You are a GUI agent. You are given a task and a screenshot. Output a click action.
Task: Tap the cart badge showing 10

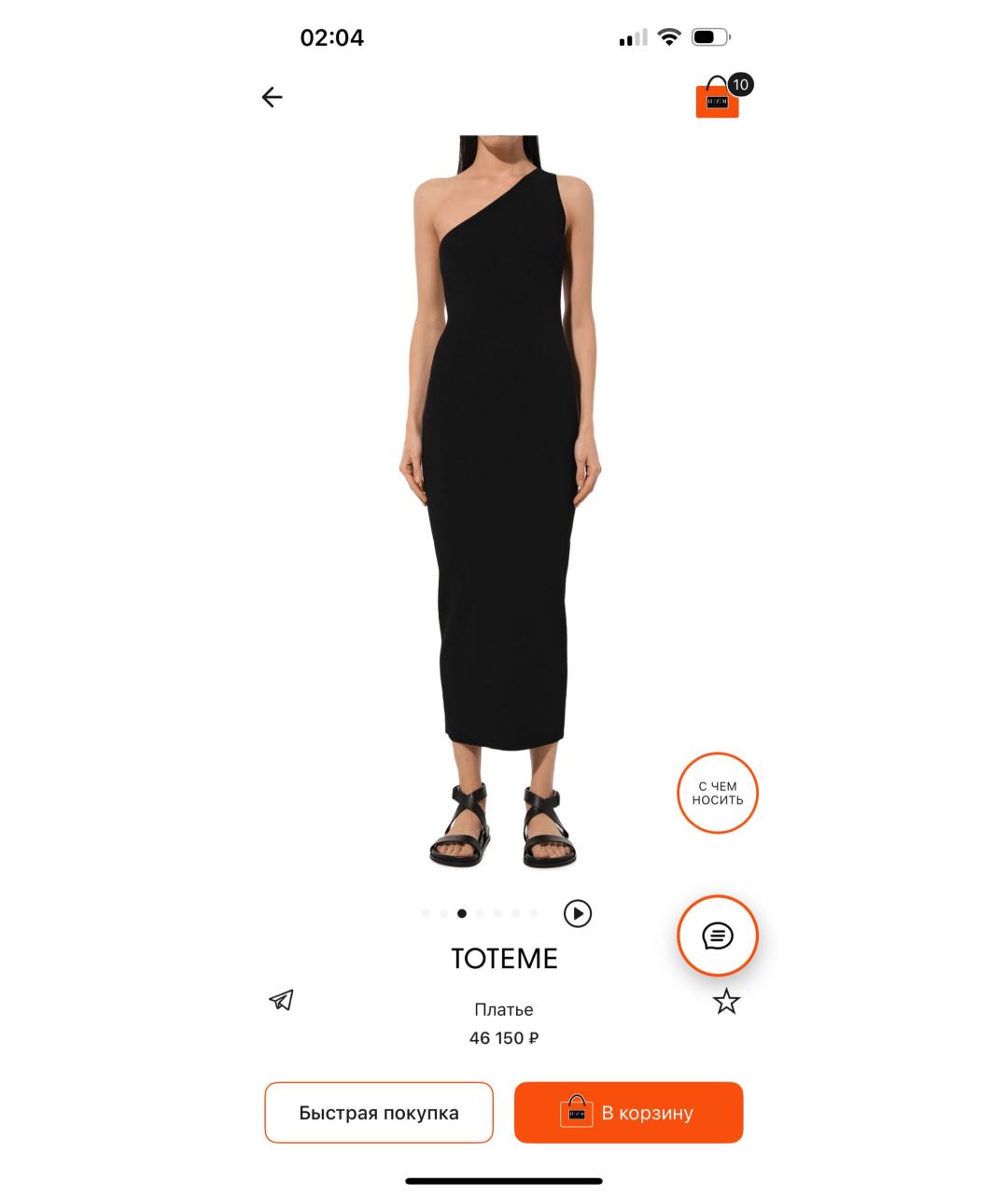pyautogui.click(x=740, y=85)
